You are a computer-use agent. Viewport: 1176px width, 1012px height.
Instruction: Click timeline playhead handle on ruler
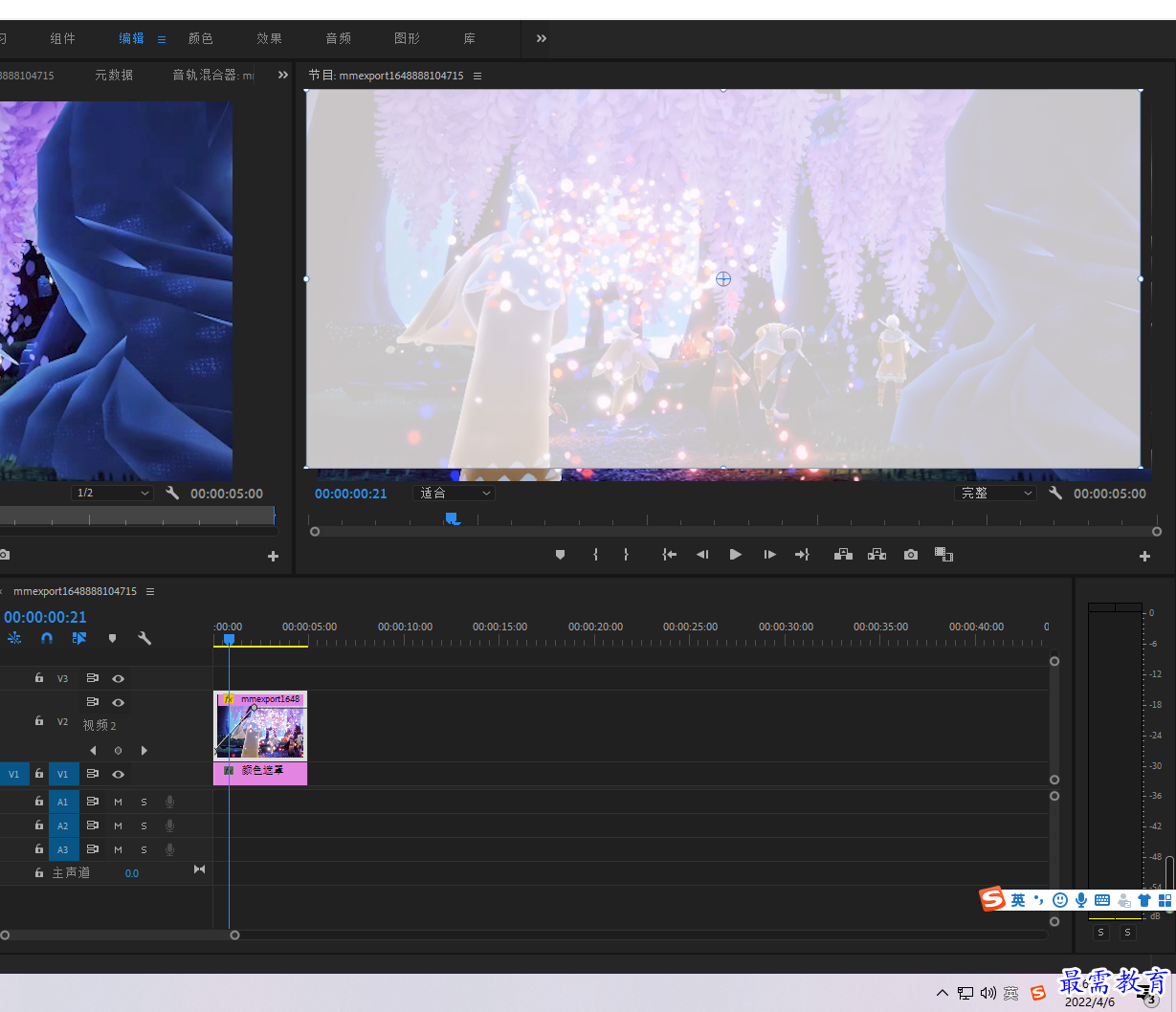coord(229,639)
